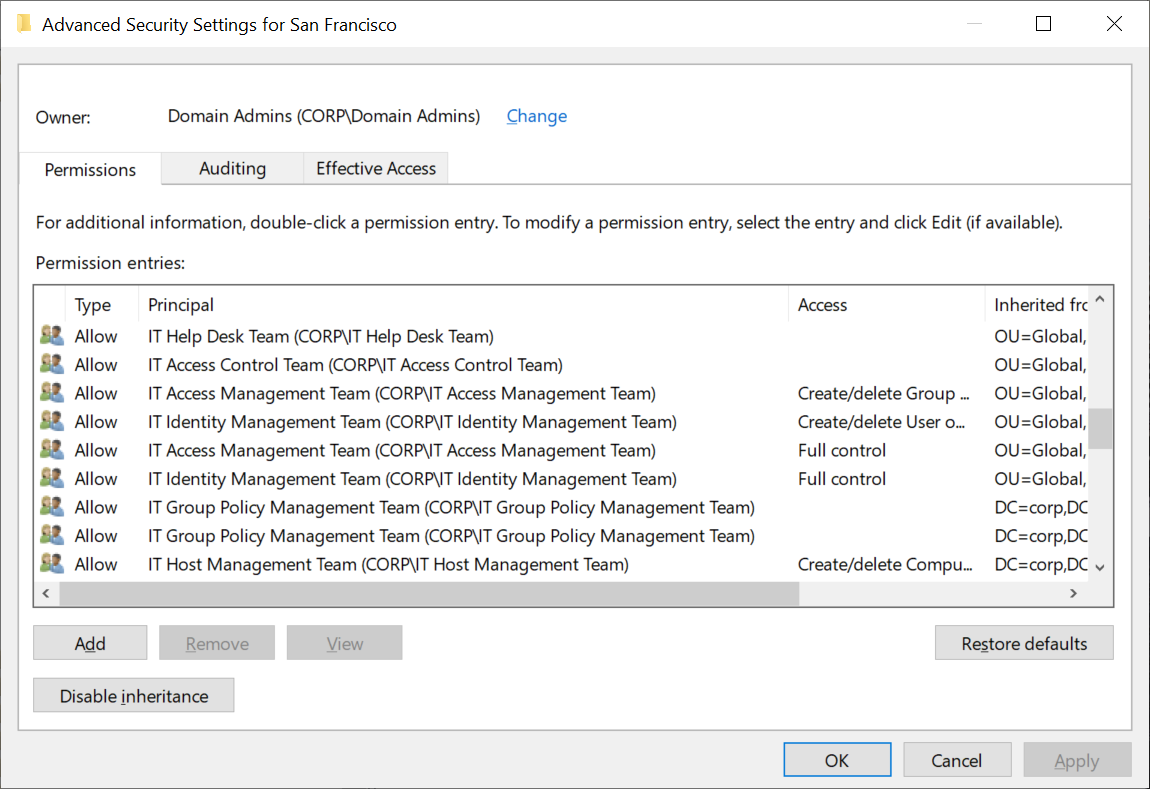Click the OK button
This screenshot has height=789, width=1150.
pos(837,760)
